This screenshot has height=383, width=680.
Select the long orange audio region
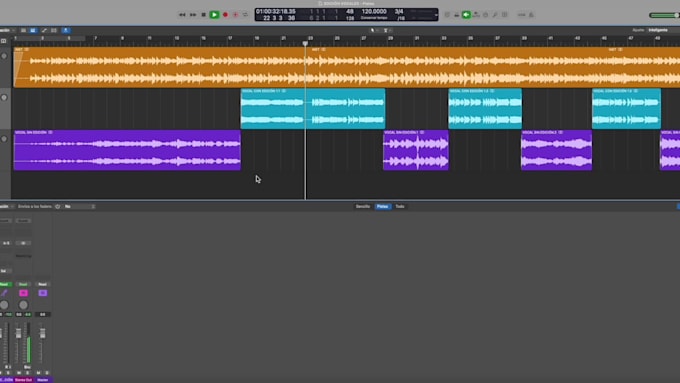click(347, 67)
